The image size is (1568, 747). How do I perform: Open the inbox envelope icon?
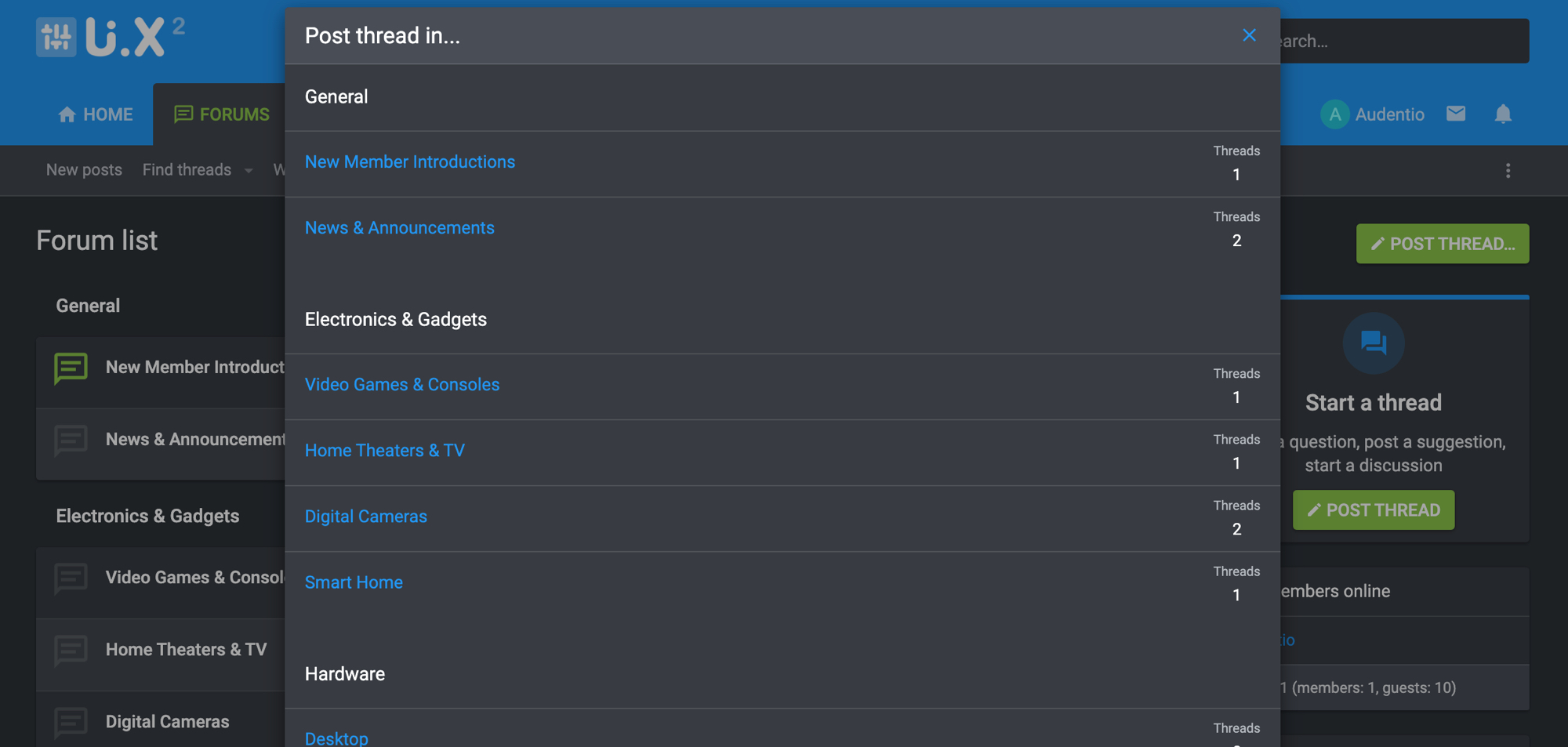click(x=1456, y=114)
